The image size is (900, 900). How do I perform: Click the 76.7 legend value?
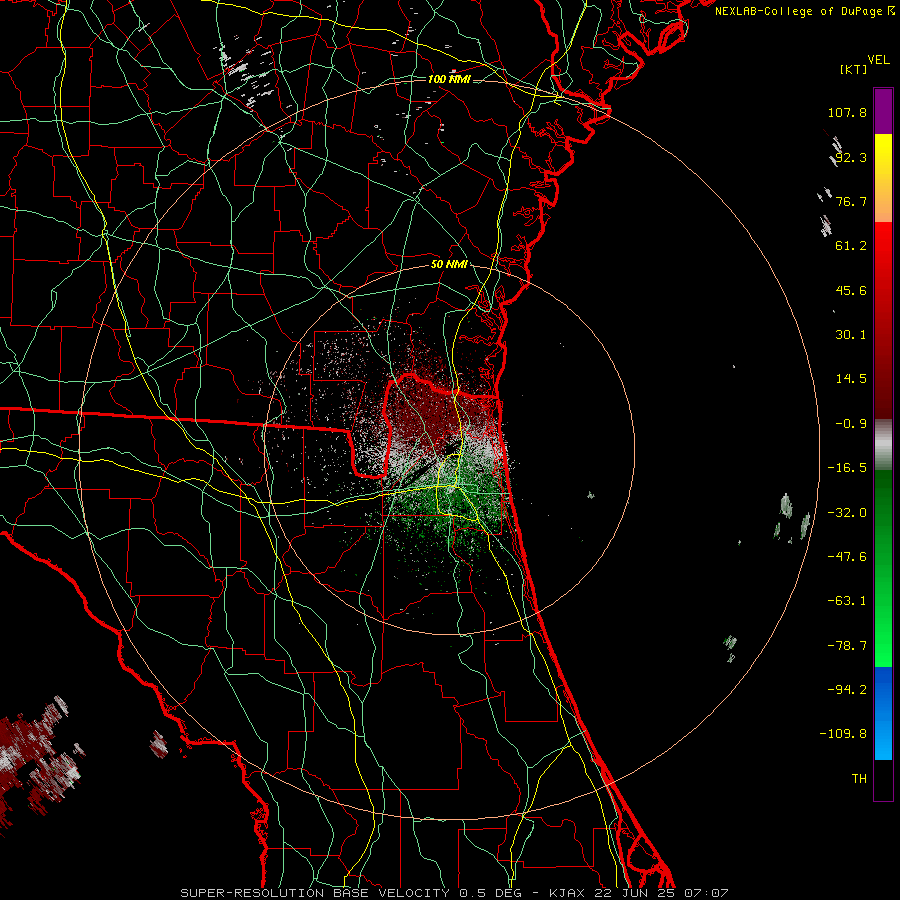pos(851,201)
